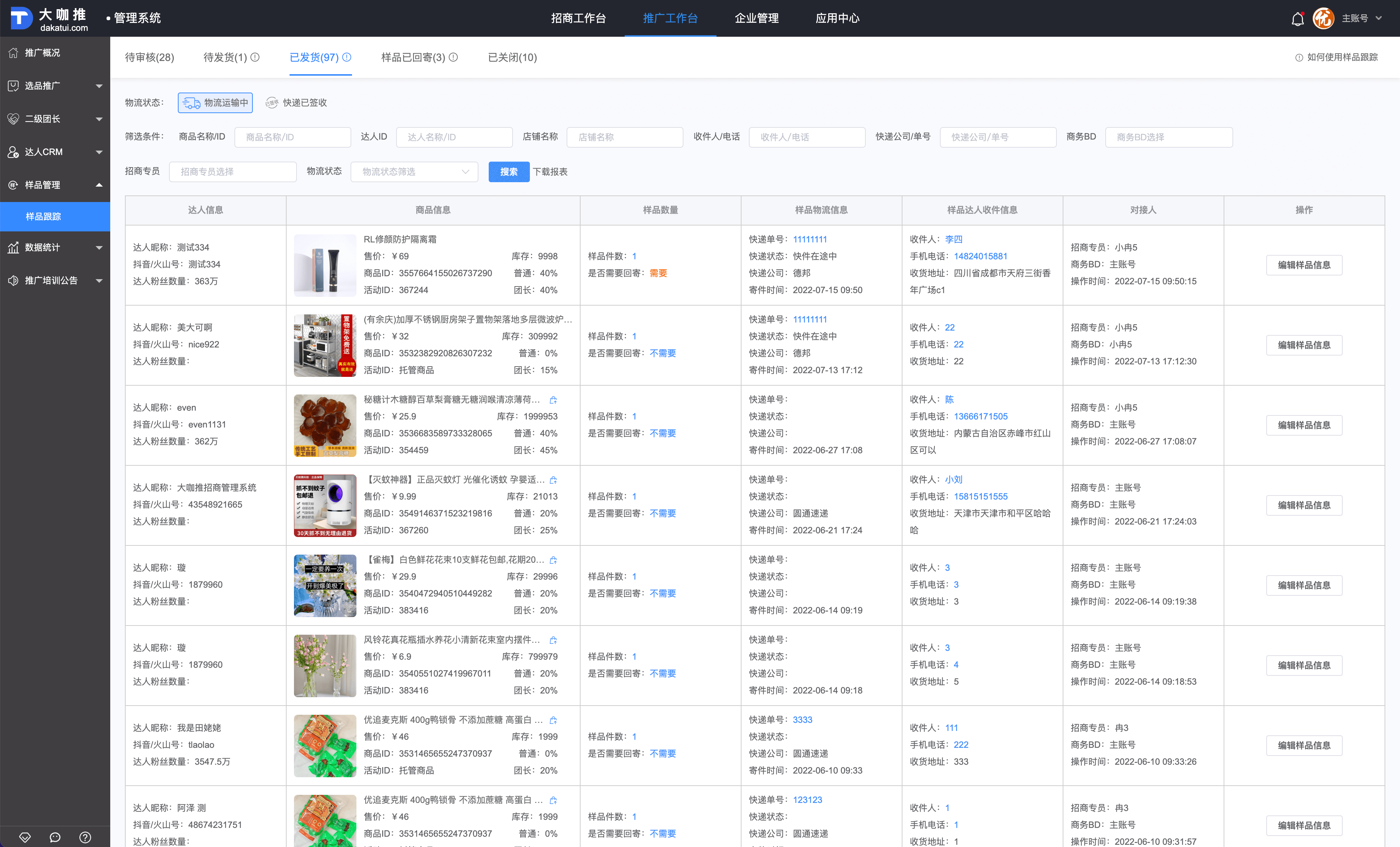Click the diamond VIP icon in sidebar footer
The image size is (1400, 847).
point(25,837)
